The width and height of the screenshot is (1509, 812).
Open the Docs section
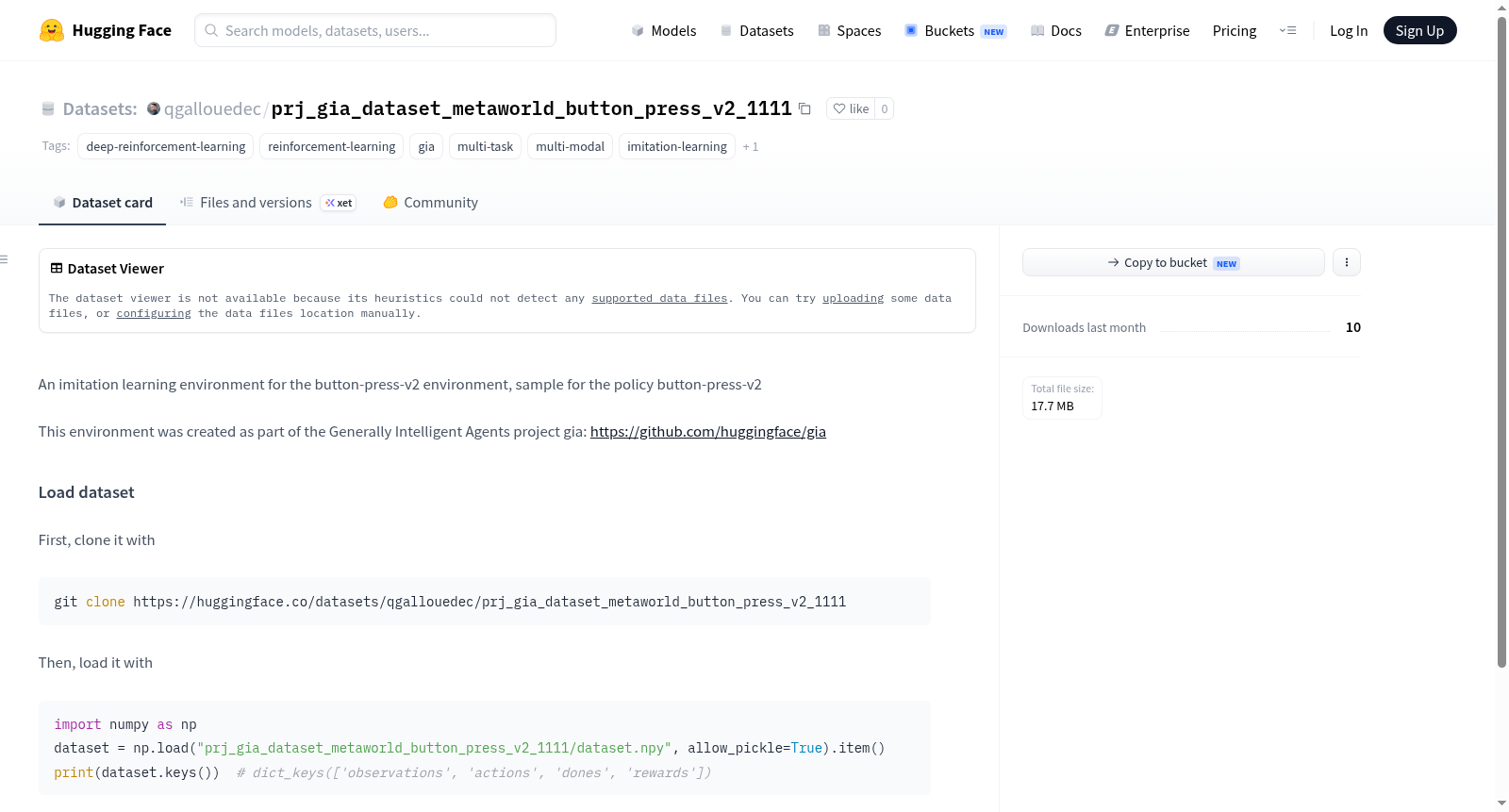tap(1056, 30)
